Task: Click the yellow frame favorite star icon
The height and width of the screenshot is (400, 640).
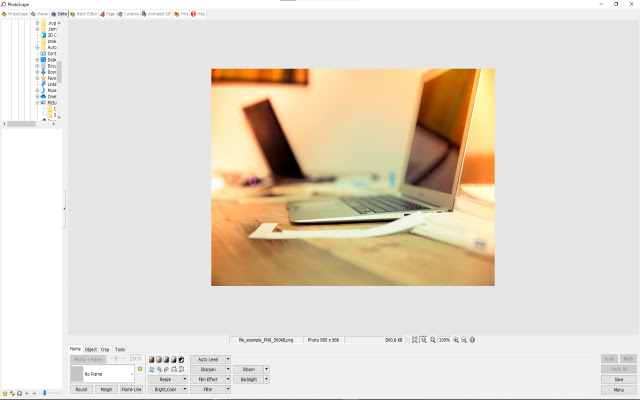Action: click(x=140, y=369)
